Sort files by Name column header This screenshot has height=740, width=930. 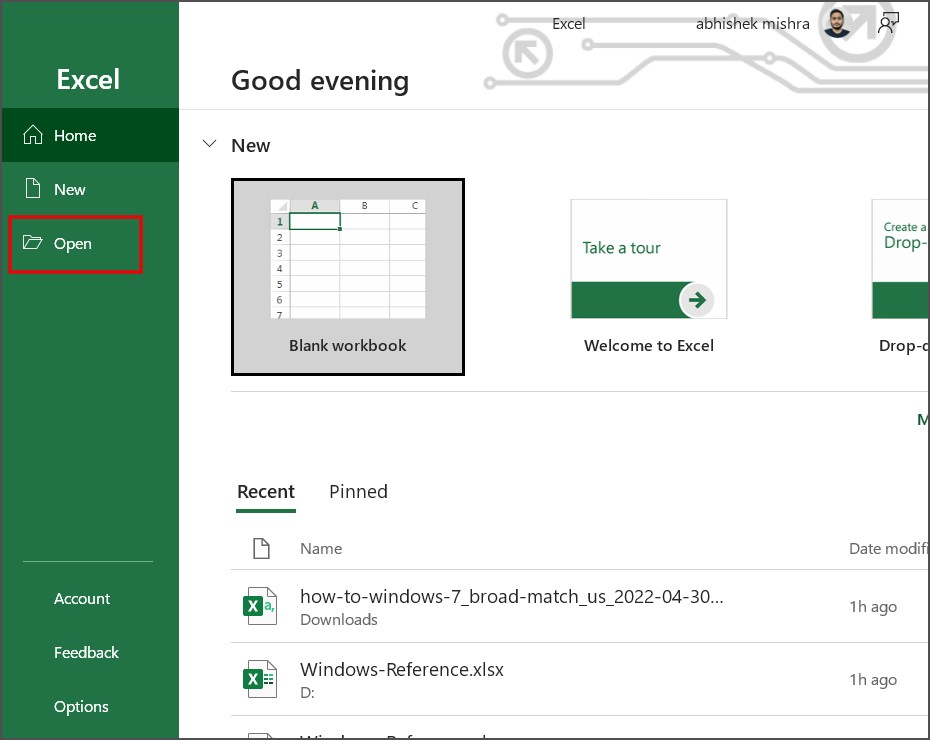tap(321, 548)
